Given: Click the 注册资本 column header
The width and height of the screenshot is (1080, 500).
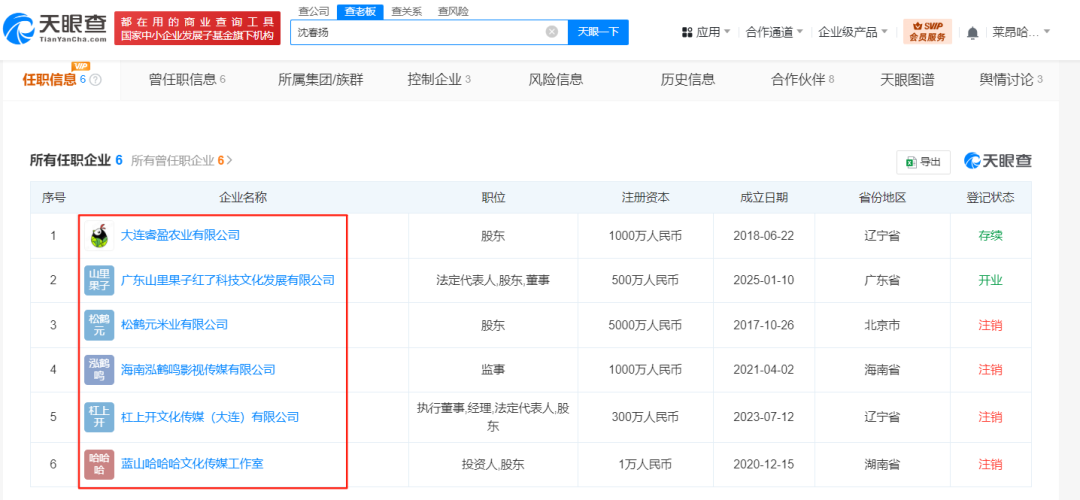Looking at the screenshot, I should (x=645, y=198).
